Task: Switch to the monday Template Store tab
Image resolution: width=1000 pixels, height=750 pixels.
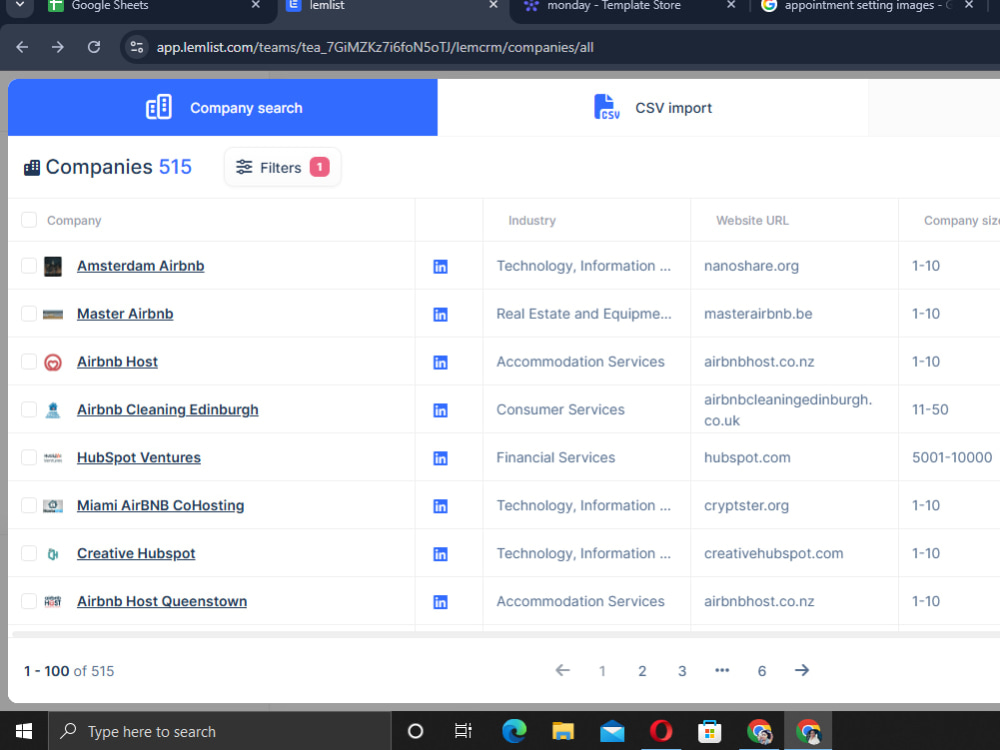Action: coord(629,8)
